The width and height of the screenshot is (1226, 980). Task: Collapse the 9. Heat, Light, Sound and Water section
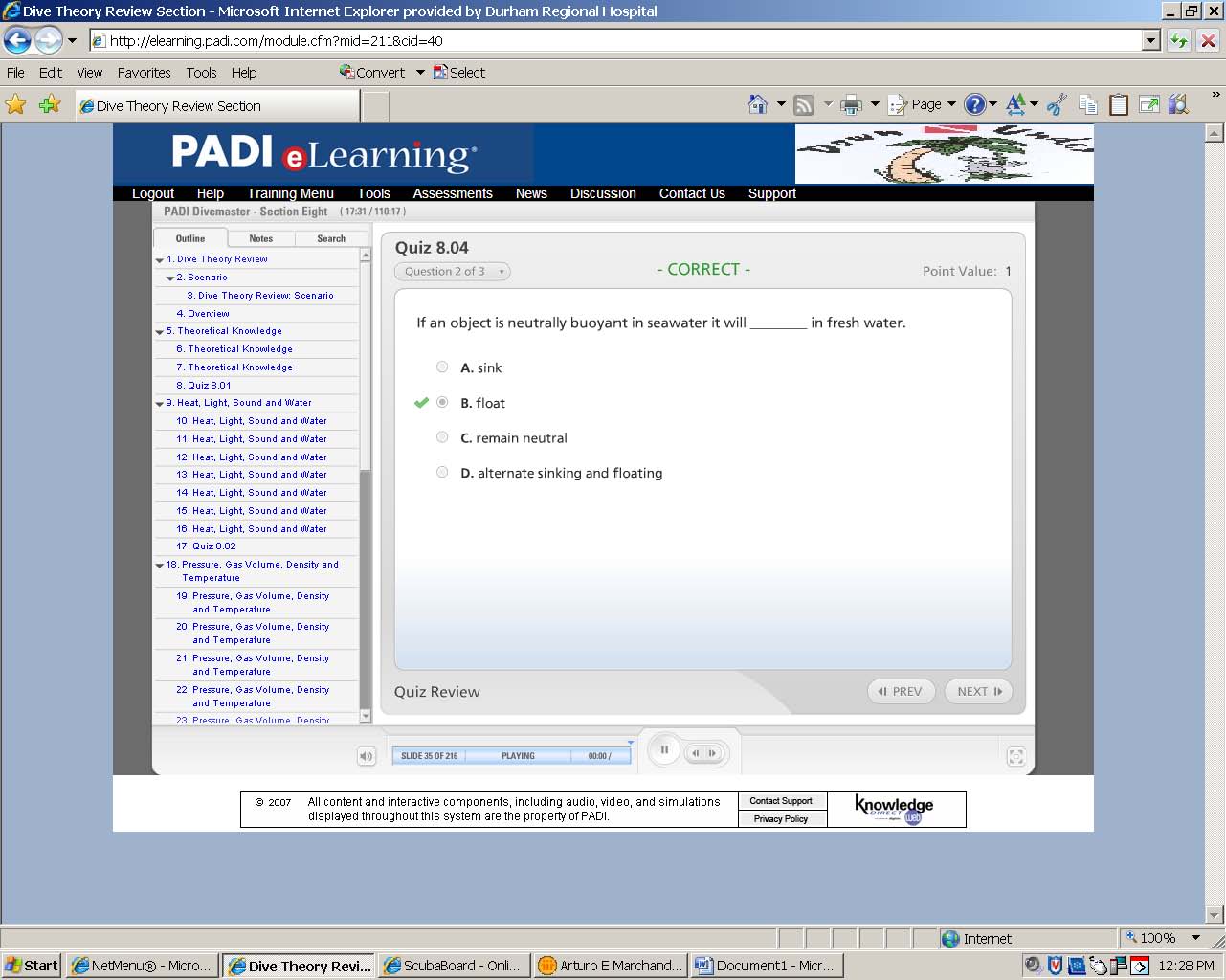click(160, 404)
